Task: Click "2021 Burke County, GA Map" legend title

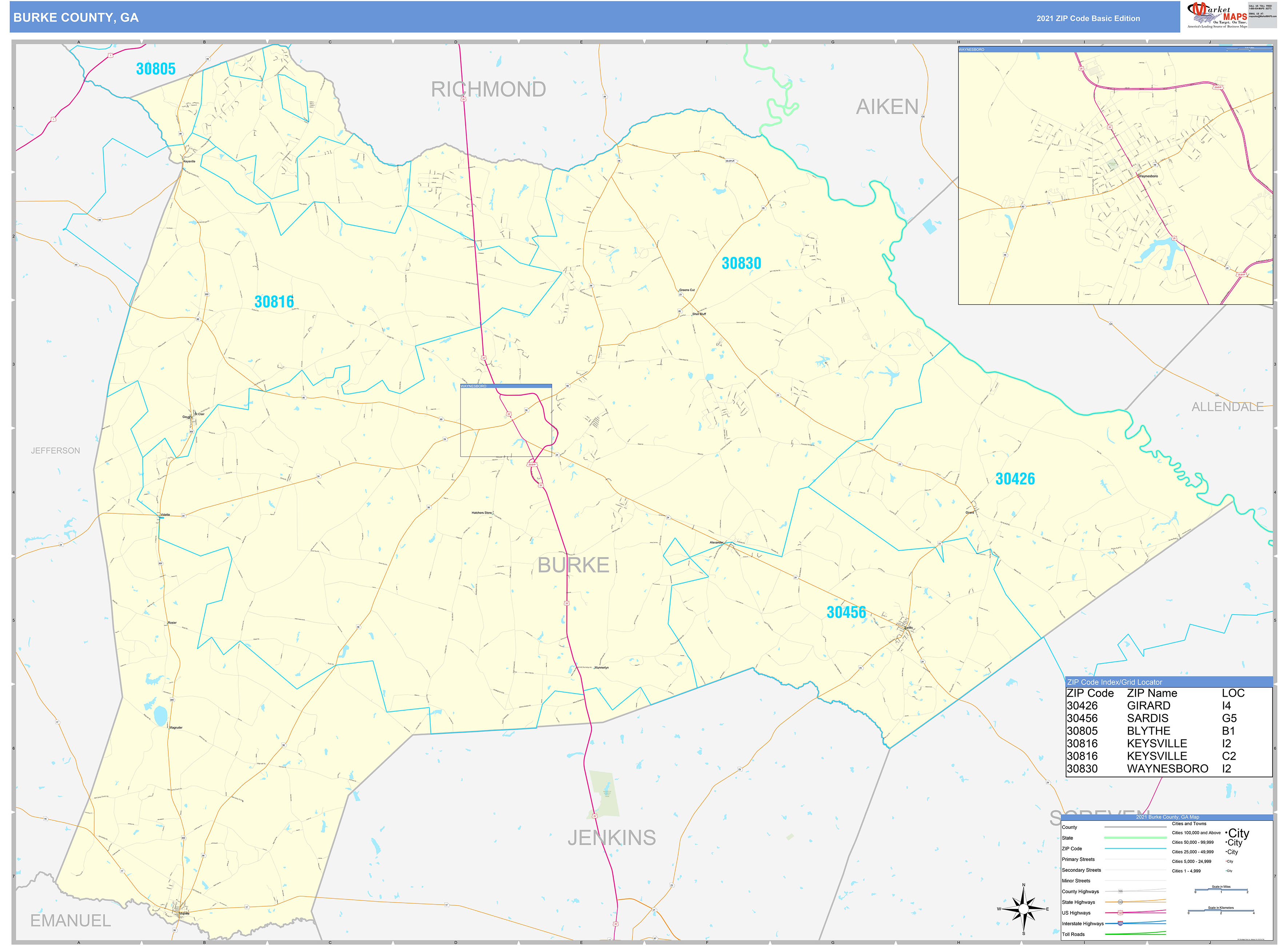Action: (1167, 817)
